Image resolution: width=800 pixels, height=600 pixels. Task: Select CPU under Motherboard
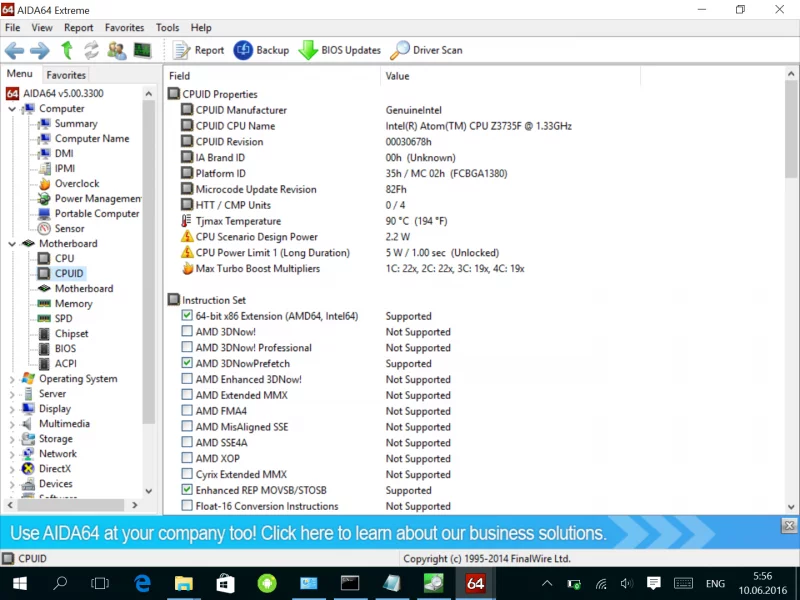(x=64, y=259)
